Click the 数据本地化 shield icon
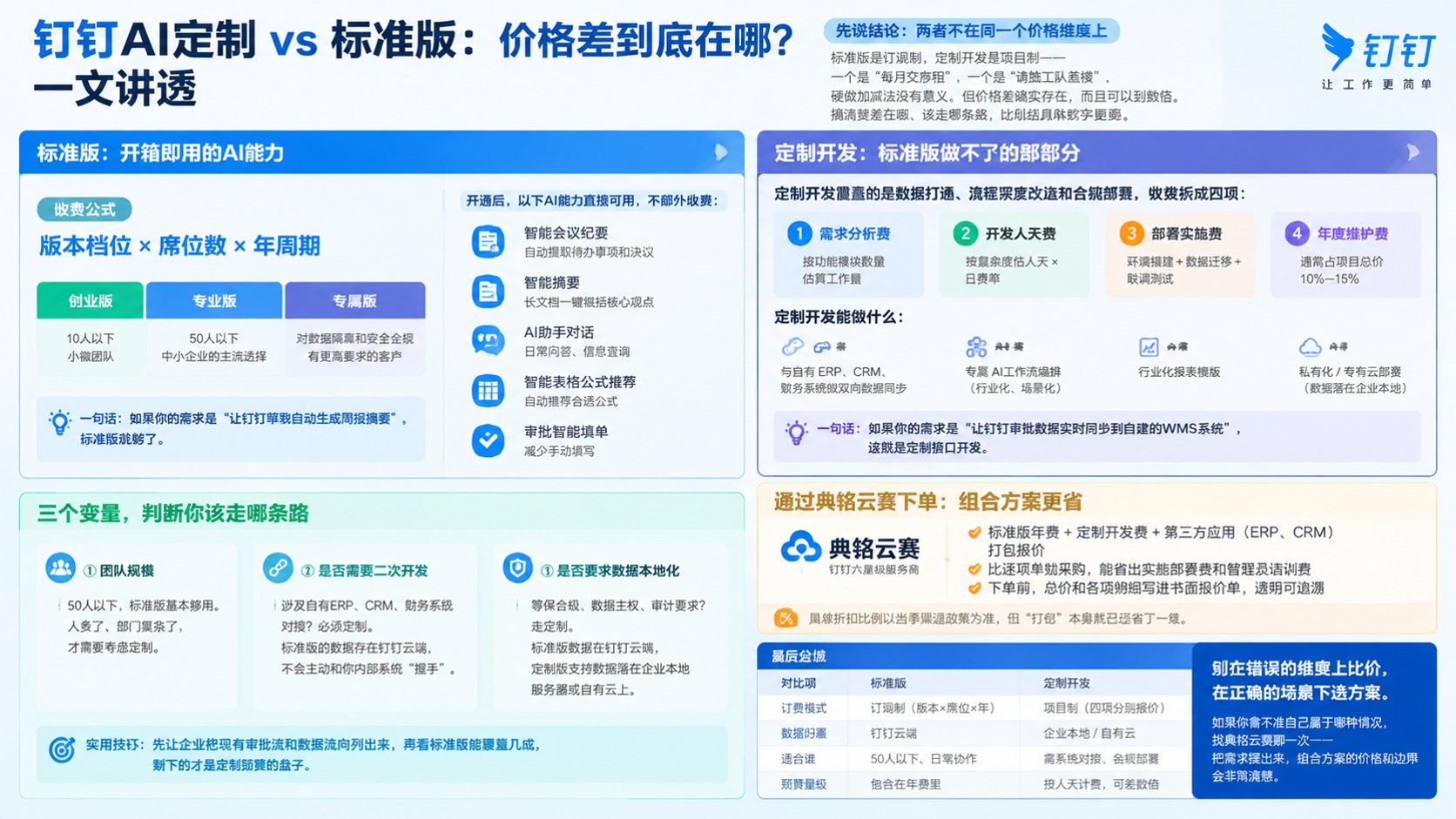The image size is (1456, 819). point(518,568)
